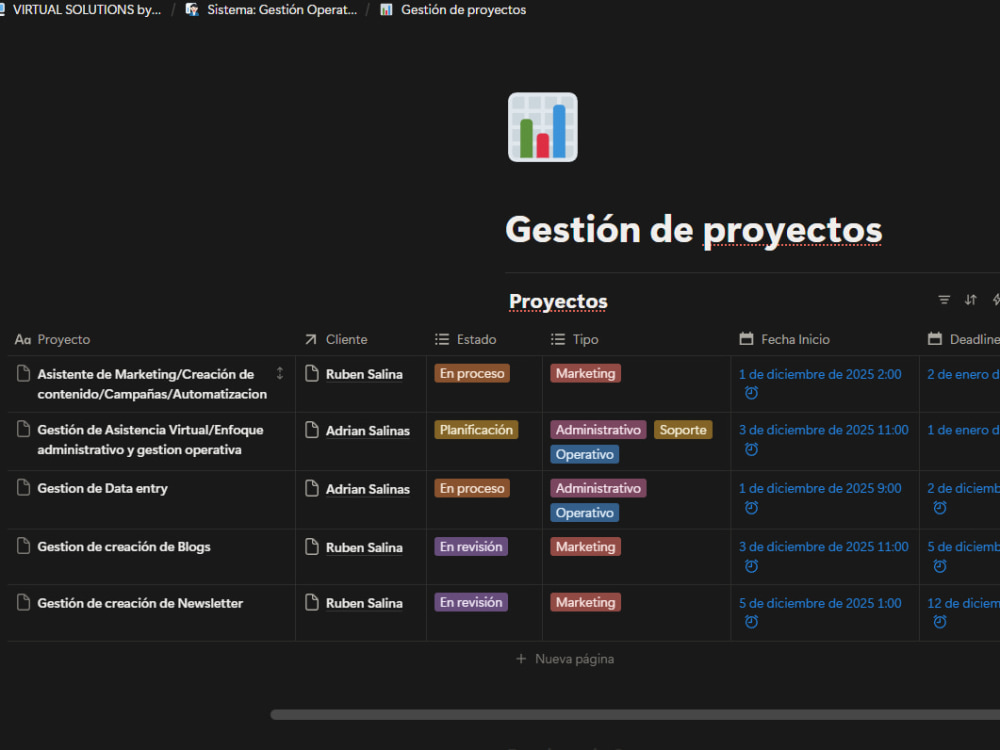
Task: Click the Sistema breadcrumb icon
Action: [x=192, y=10]
